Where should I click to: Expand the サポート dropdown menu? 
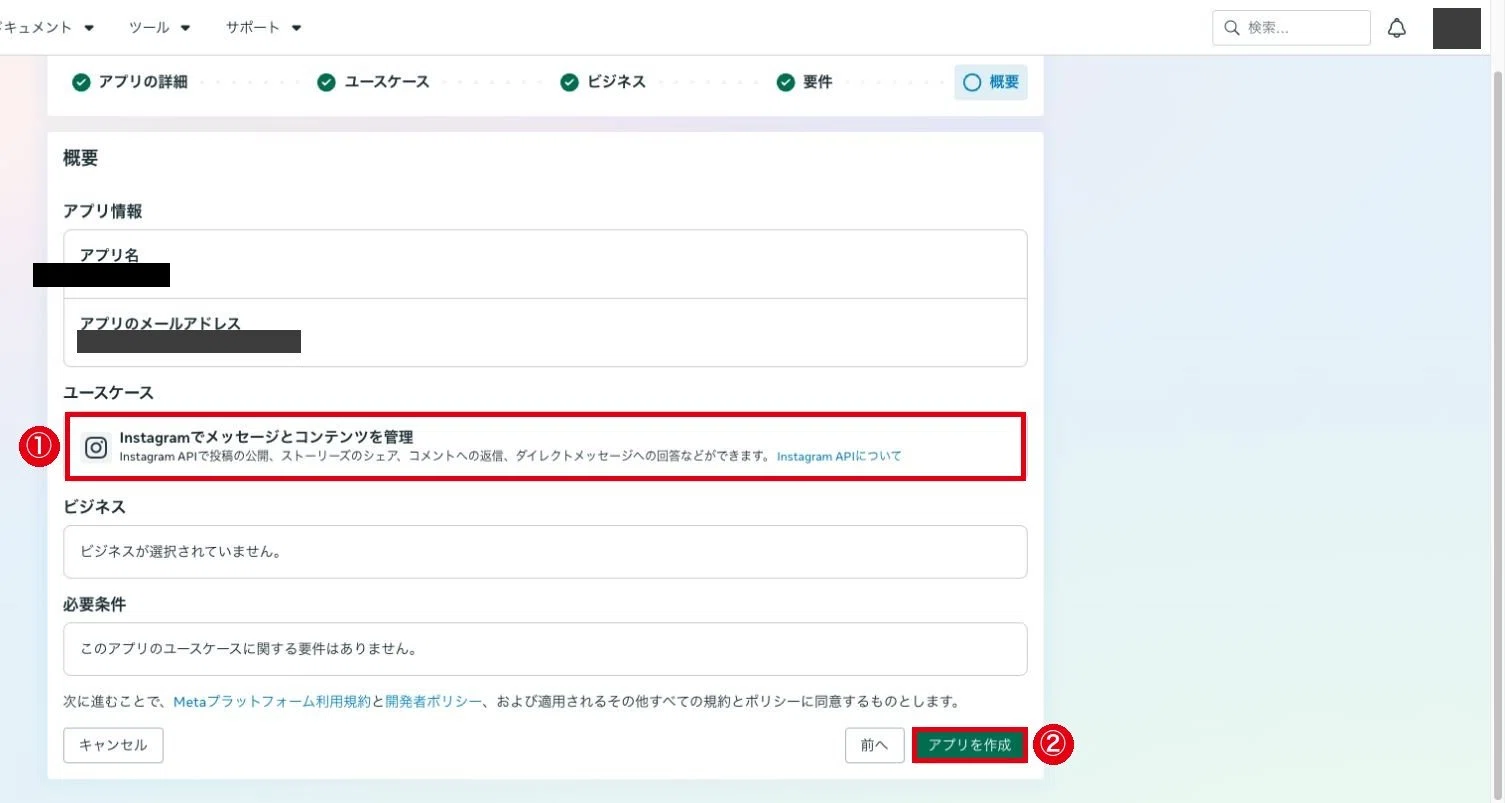coord(264,27)
